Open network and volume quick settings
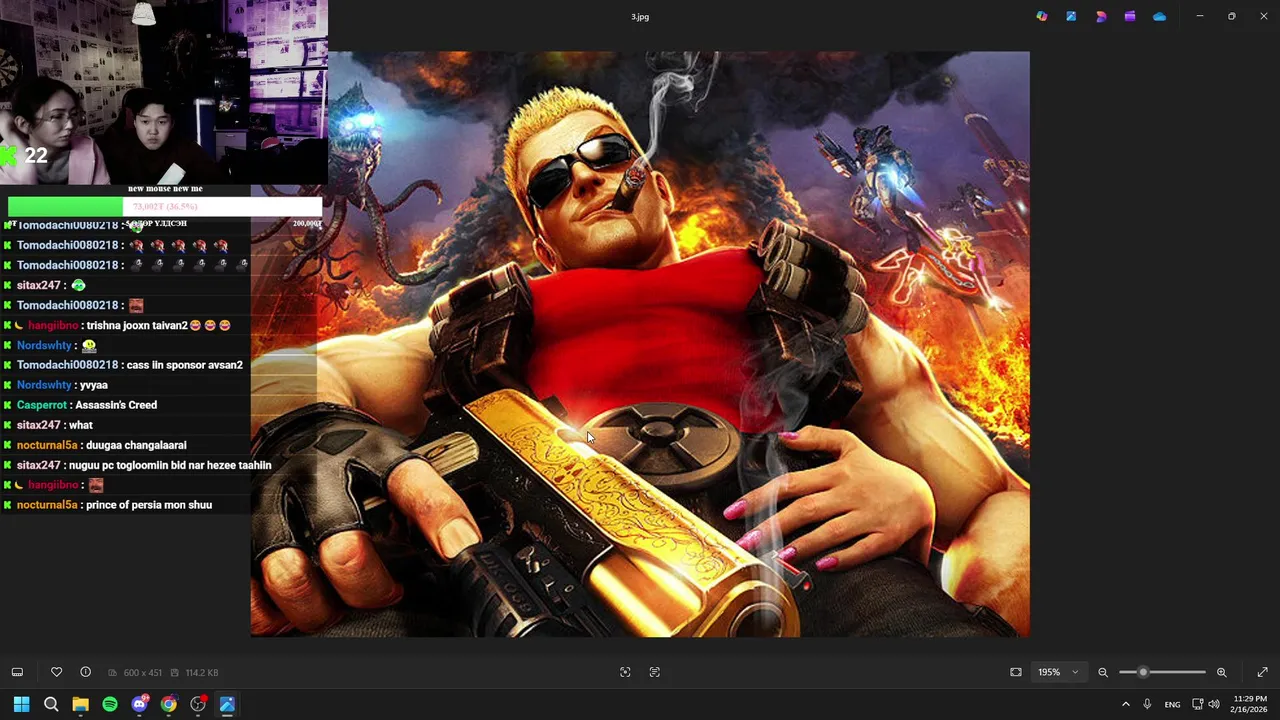 tap(1206, 704)
